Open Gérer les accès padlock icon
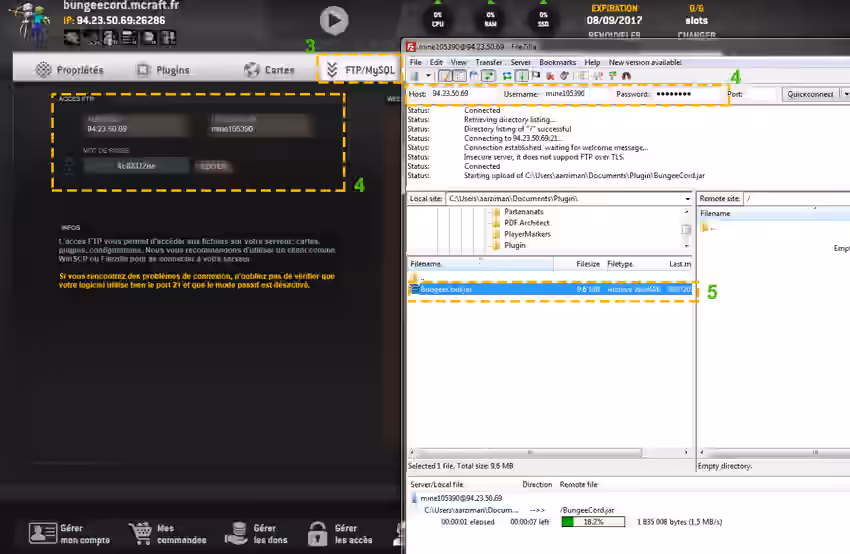 (x=318, y=534)
